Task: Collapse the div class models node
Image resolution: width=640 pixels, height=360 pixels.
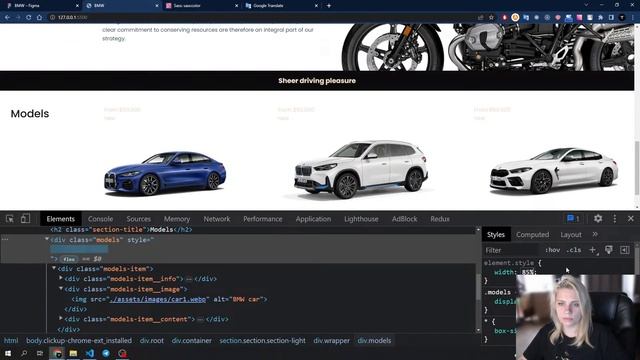Action: click(x=47, y=239)
